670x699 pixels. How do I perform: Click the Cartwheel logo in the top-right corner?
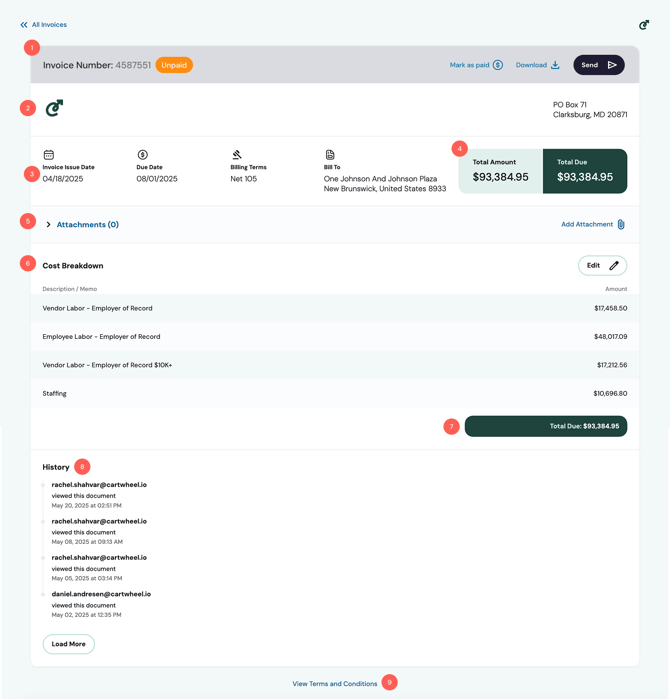(644, 25)
